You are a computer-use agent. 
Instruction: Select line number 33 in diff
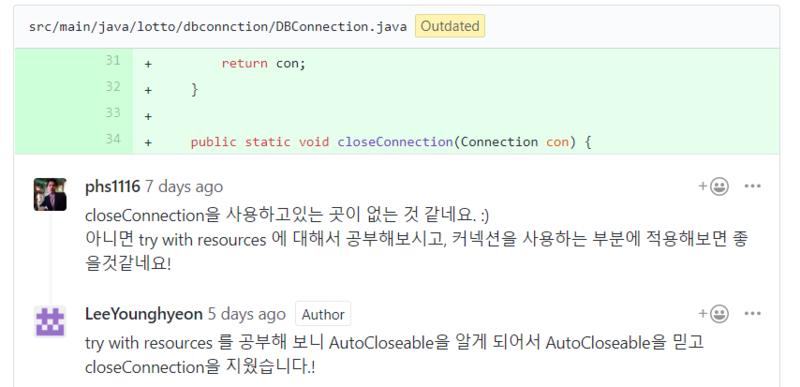click(113, 113)
